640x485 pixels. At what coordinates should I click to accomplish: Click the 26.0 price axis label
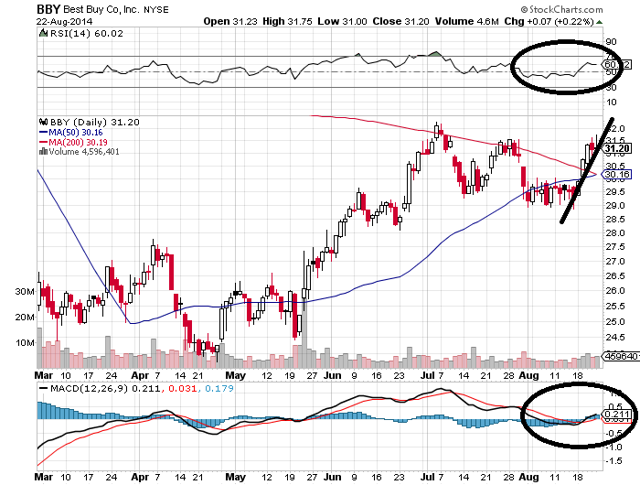coord(615,291)
